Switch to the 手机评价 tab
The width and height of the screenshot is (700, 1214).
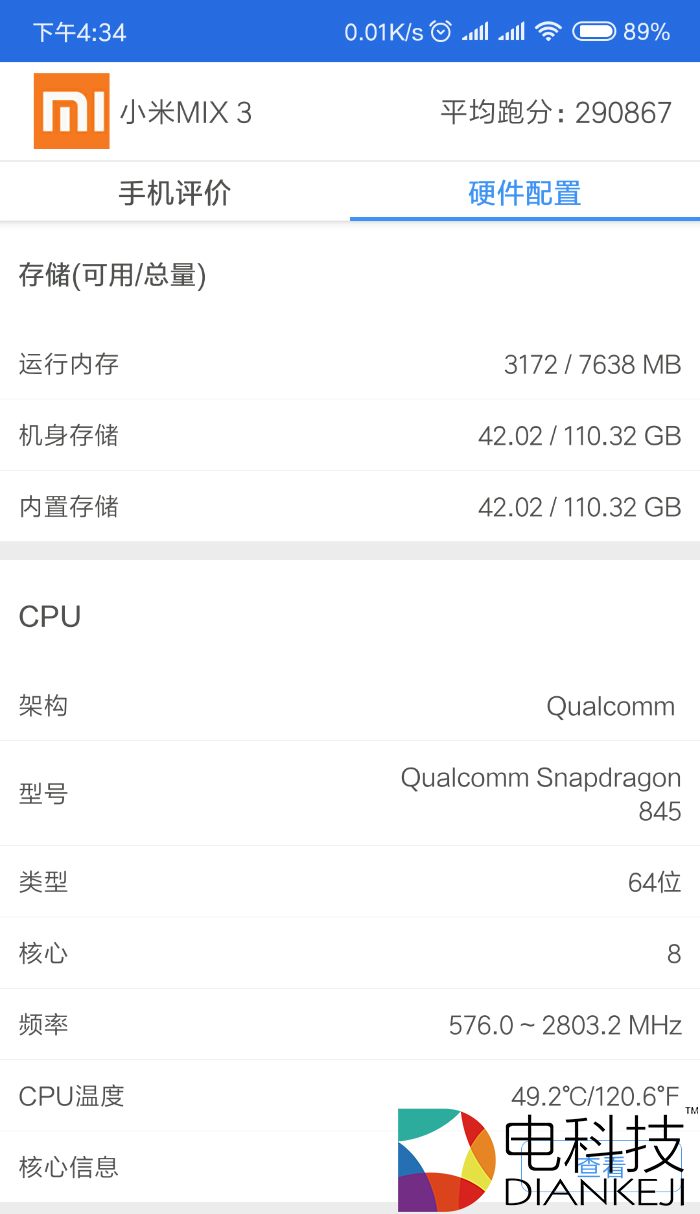pos(175,192)
